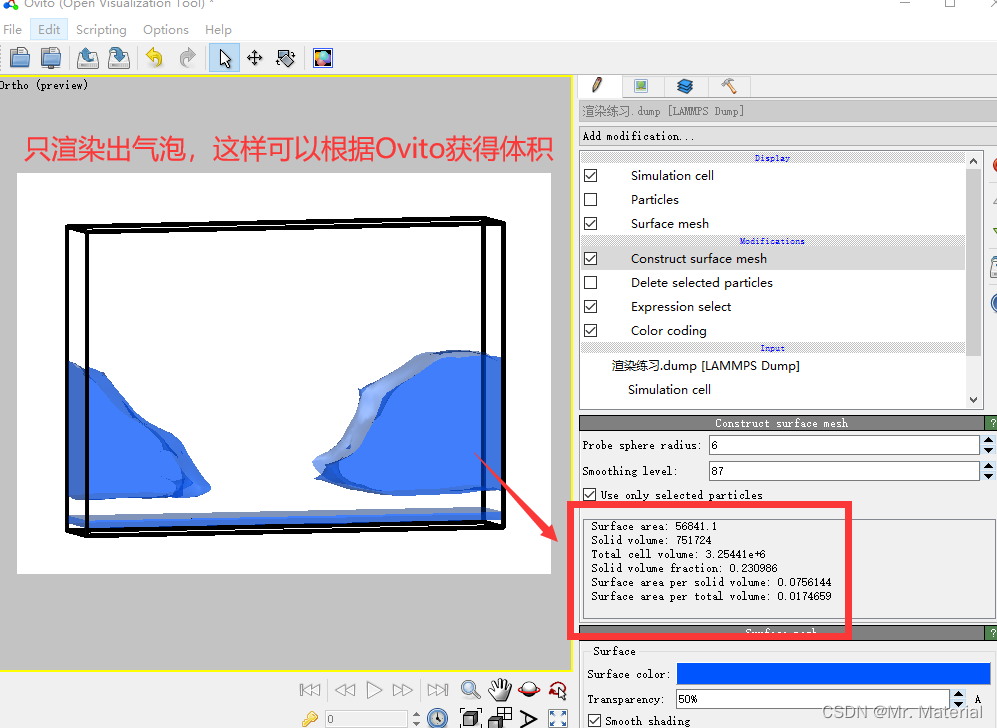This screenshot has width=997, height=728.
Task: Open the Scripting menu
Action: coord(101,30)
